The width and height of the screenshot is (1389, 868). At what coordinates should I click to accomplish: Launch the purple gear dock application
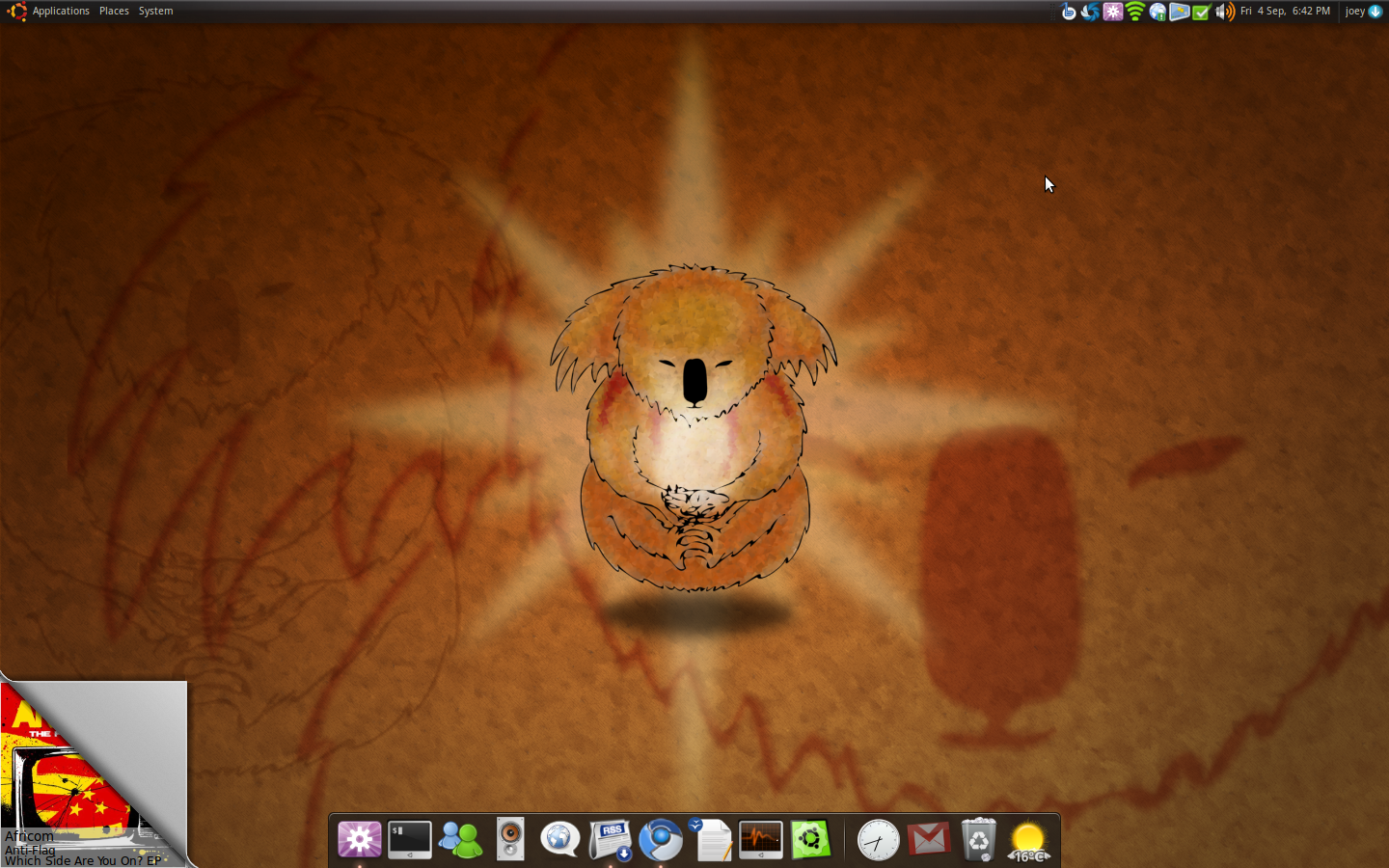[x=359, y=840]
